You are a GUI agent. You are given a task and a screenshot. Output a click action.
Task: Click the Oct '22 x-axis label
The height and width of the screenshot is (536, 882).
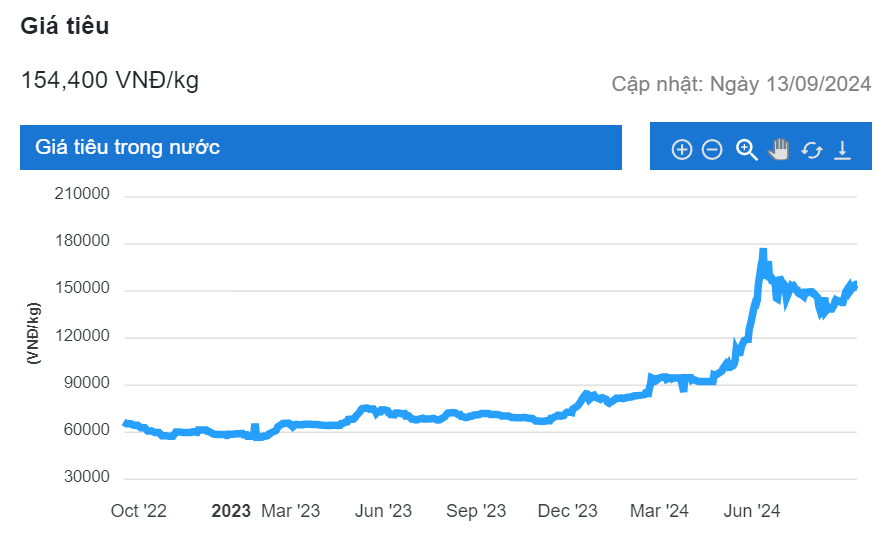pos(139,511)
